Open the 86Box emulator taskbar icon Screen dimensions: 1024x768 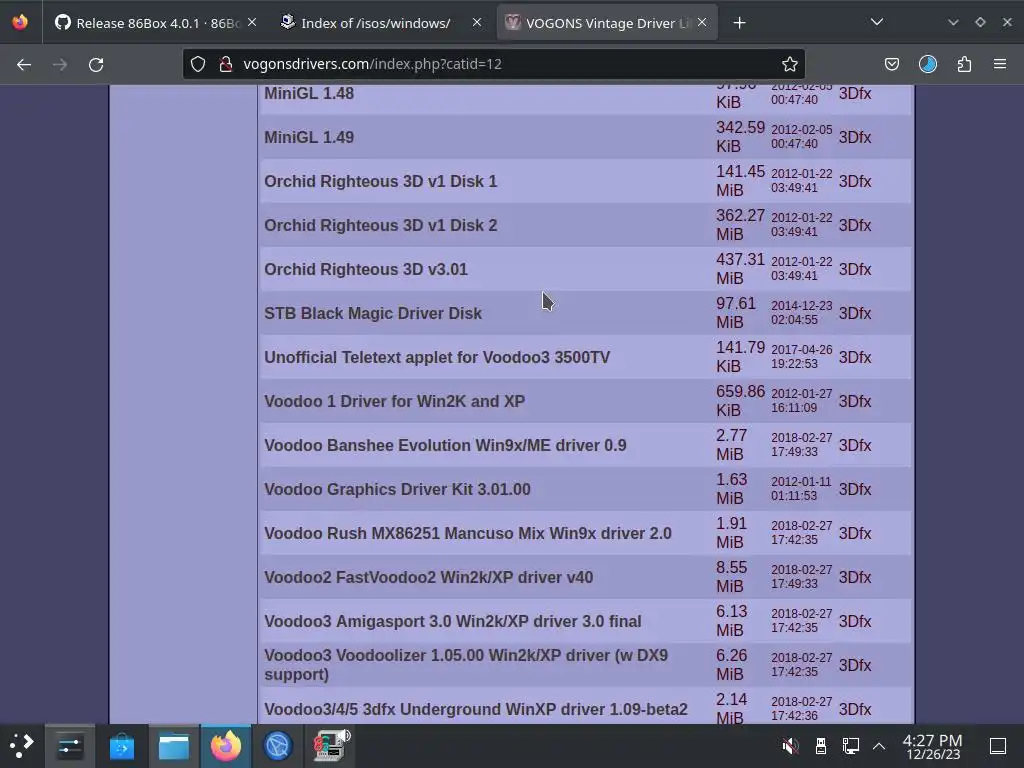(330, 746)
